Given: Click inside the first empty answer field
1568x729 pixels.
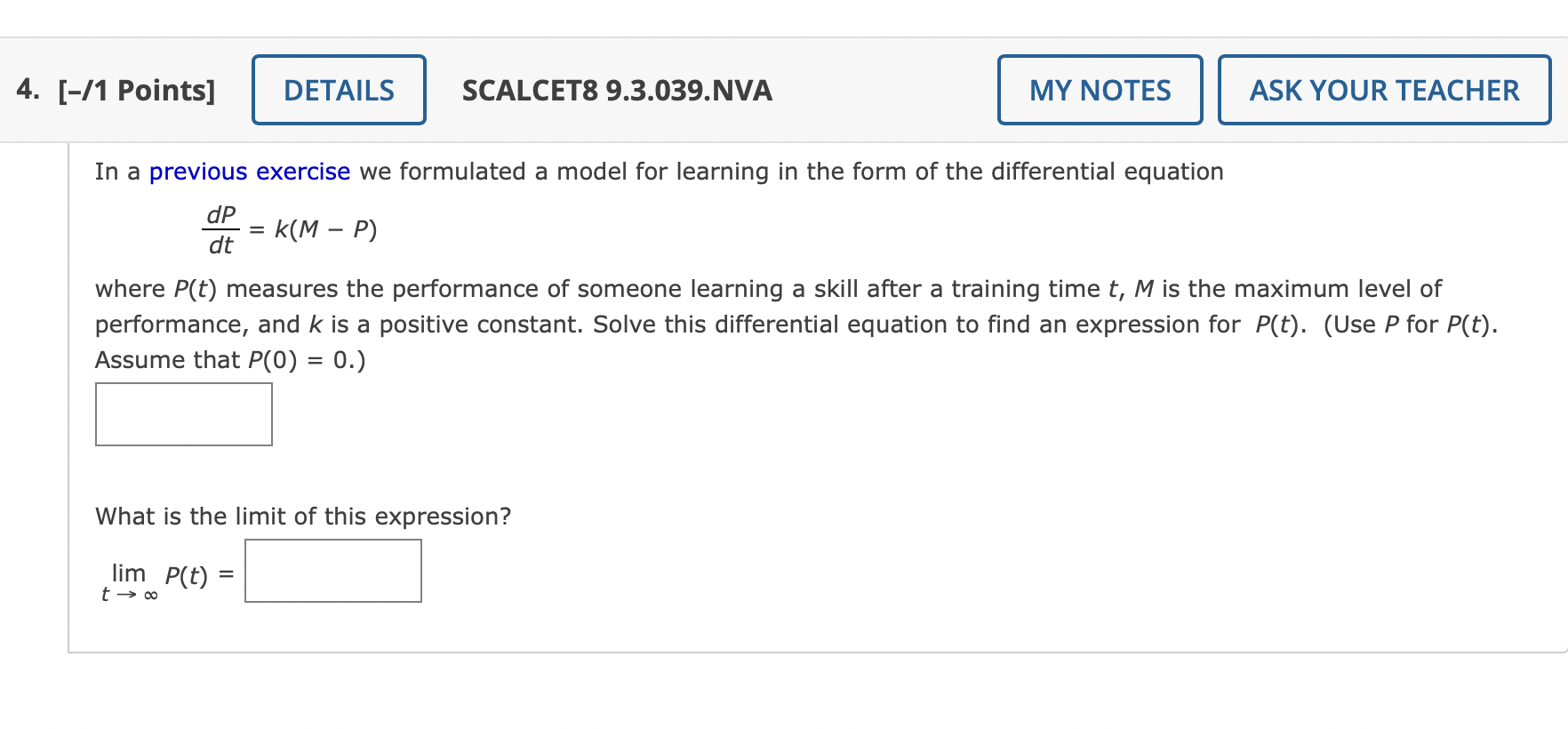Looking at the screenshot, I should point(183,413).
